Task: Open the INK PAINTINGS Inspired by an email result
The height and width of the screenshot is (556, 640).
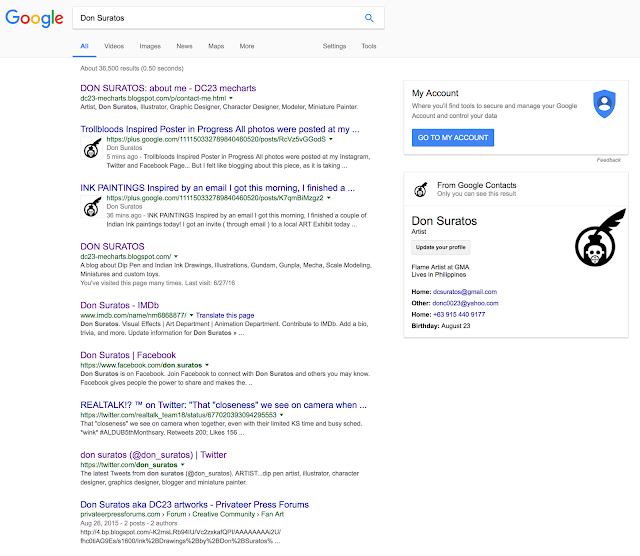Action: [217, 188]
